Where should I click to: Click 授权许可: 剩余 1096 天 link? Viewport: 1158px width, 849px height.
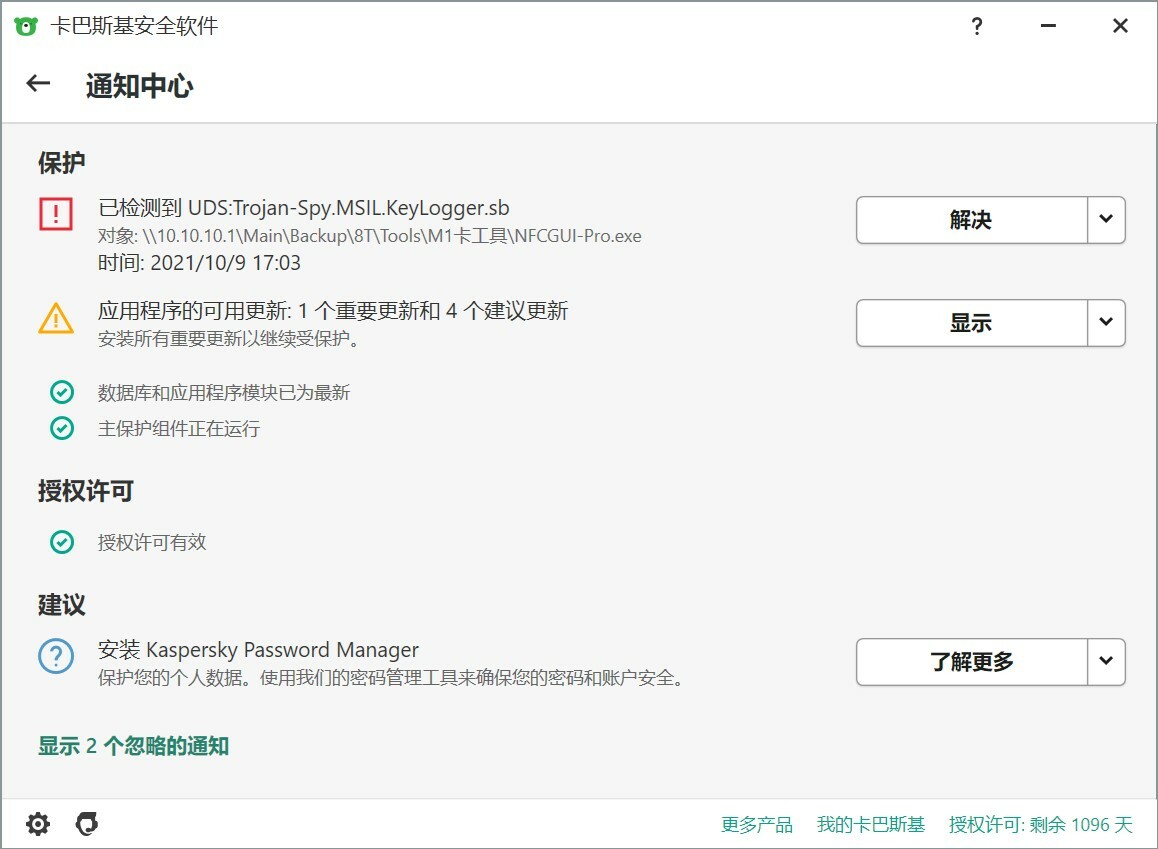point(1041,825)
